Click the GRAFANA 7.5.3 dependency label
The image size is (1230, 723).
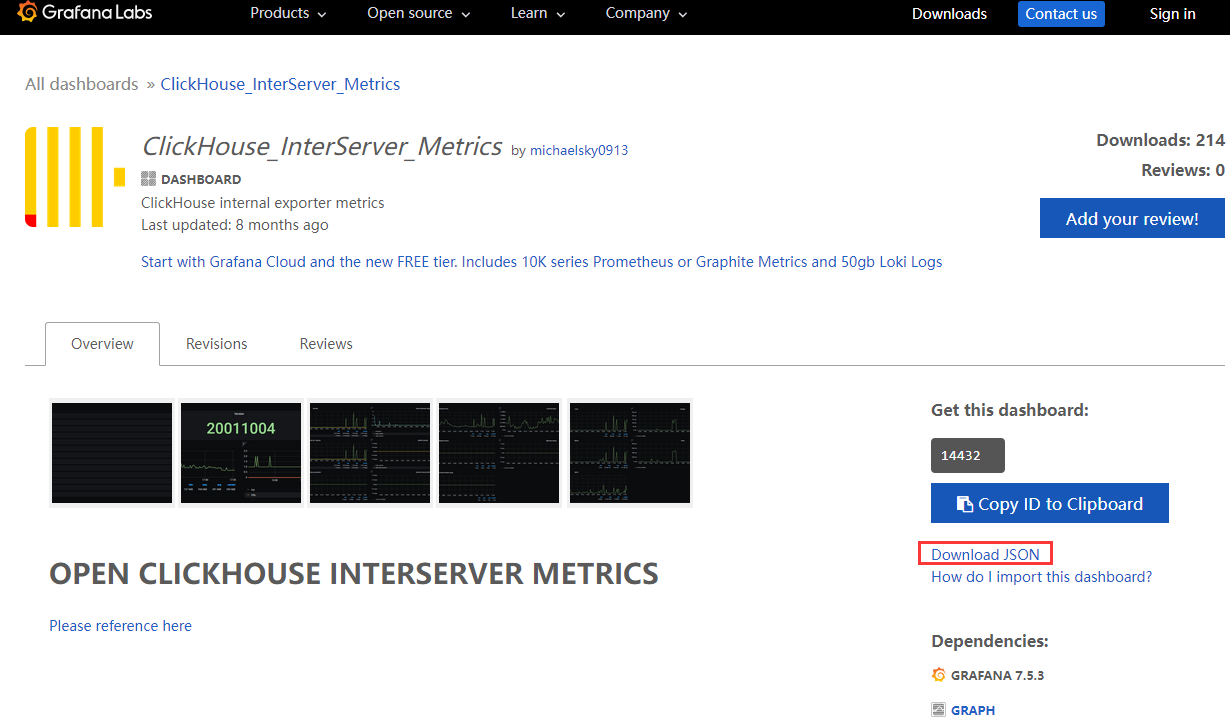pos(997,675)
